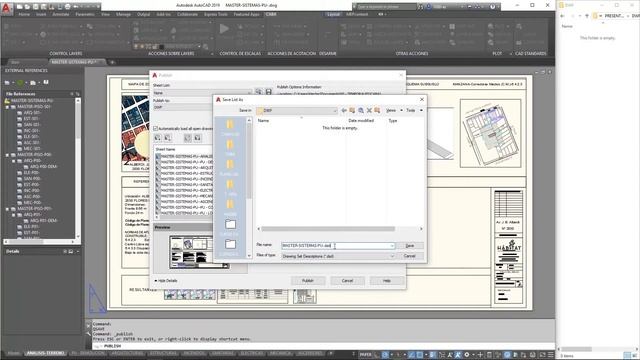Viewport: 640px width, 360px height.
Task: Toggle PAPER space button in status bar
Action: point(365,355)
